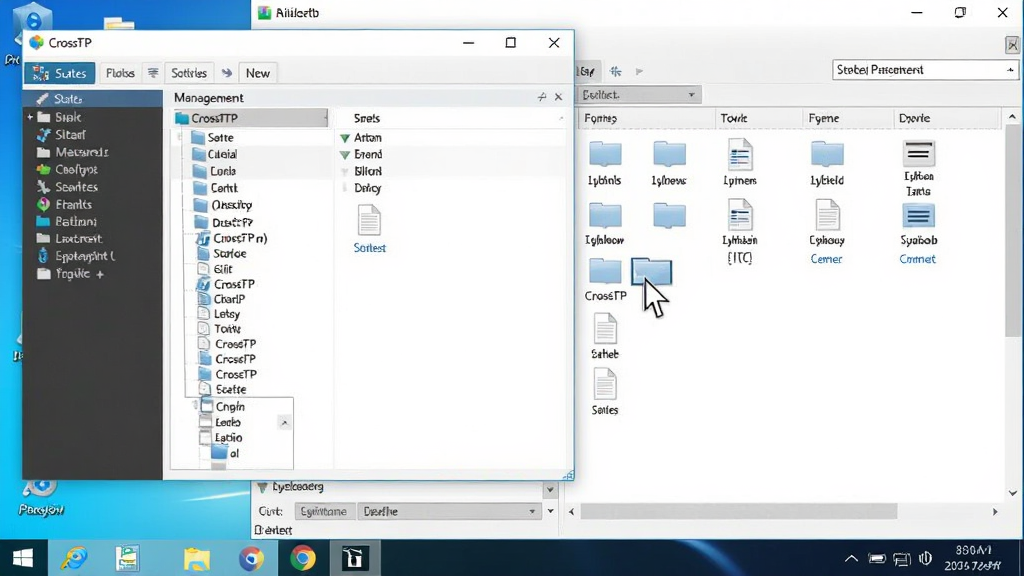Viewport: 1024px width, 576px height.
Task: Click the up arrow beside Leoko
Action: coord(284,423)
